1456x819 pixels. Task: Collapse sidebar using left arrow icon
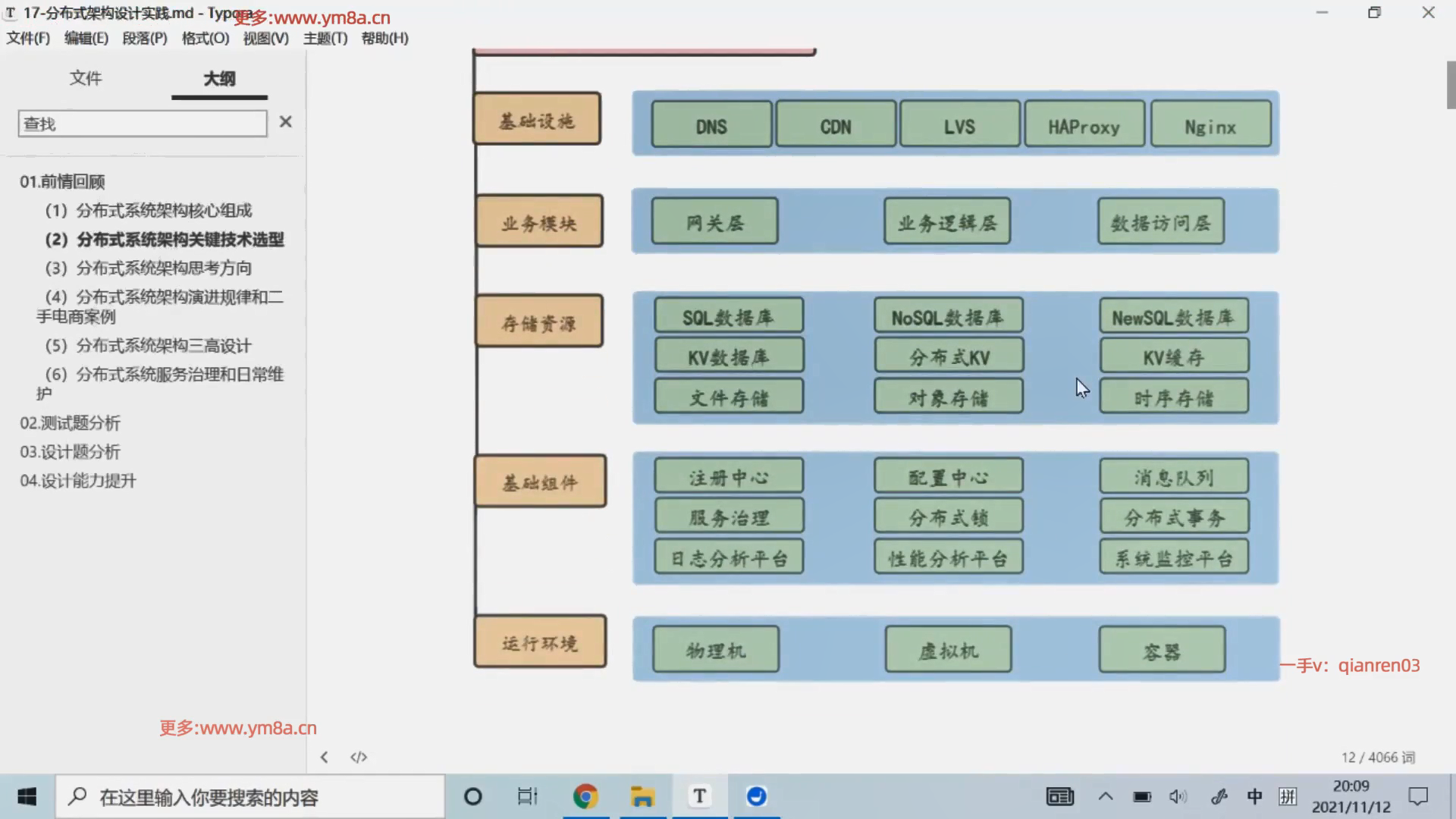point(325,757)
